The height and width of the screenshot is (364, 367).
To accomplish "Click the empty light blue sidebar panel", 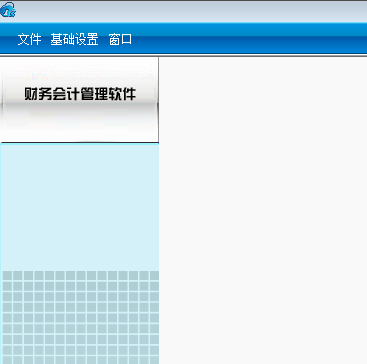I will (x=79, y=207).
